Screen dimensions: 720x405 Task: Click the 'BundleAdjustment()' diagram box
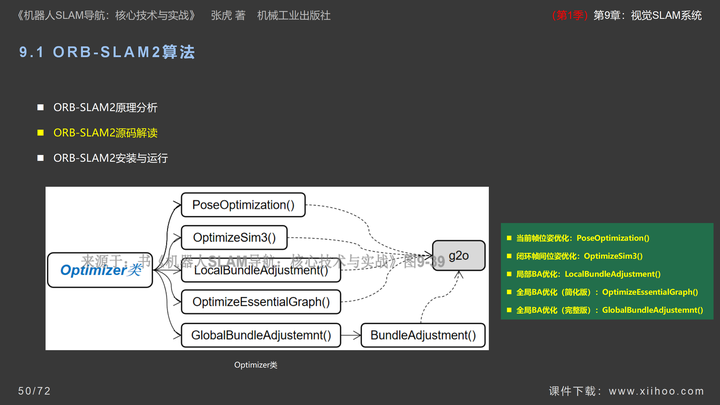[423, 335]
